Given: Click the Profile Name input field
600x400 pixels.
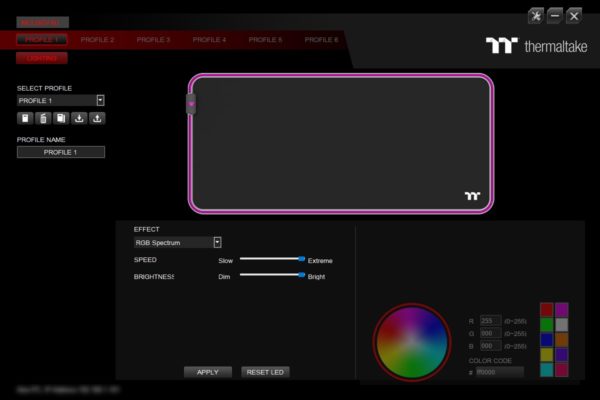Looking at the screenshot, I should click(60, 152).
